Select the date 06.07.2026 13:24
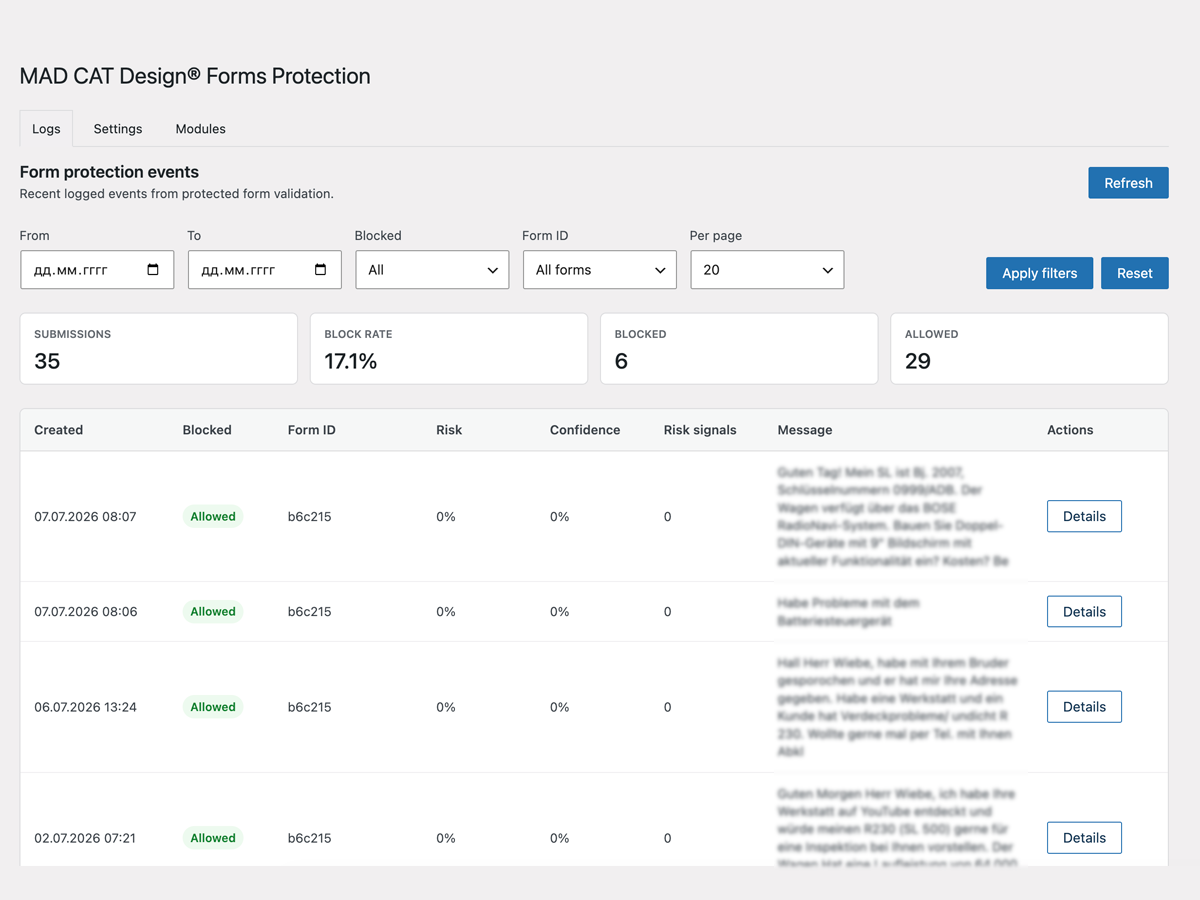Viewport: 1200px width, 900px height. click(85, 707)
